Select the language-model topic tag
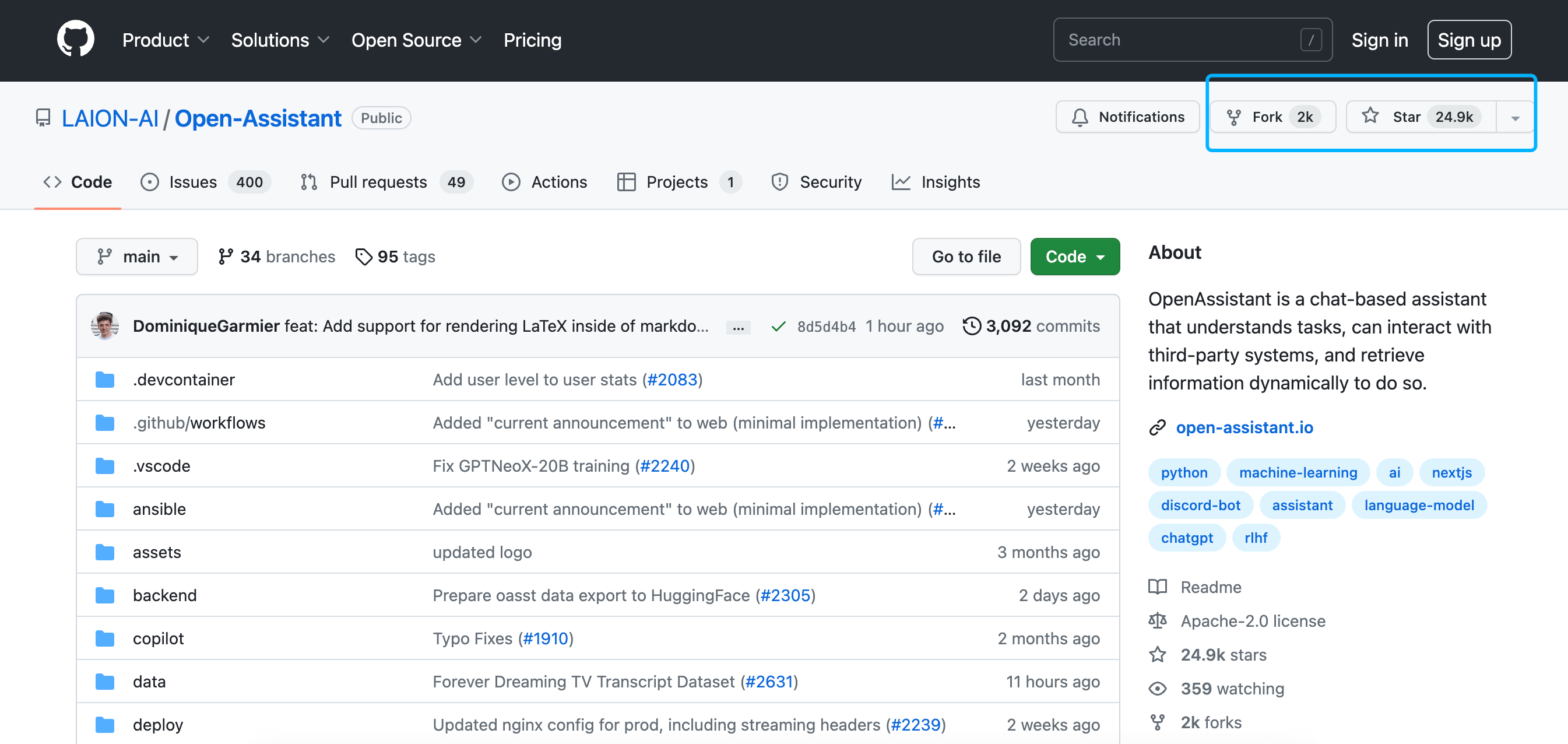The height and width of the screenshot is (744, 1568). coord(1419,506)
